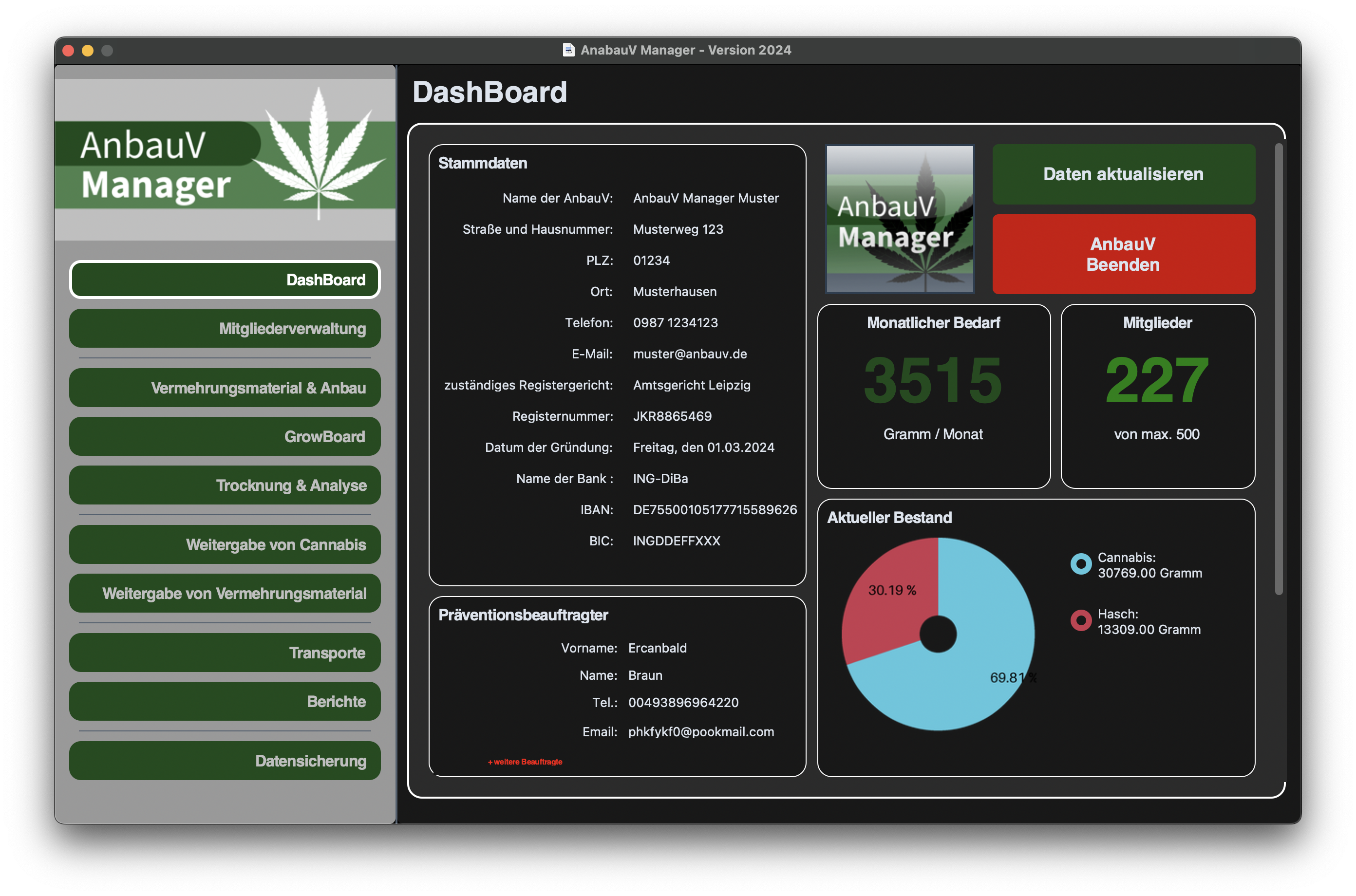Screen dimensions: 1356x896
Task: Open the DashBoard section
Action: coord(225,280)
